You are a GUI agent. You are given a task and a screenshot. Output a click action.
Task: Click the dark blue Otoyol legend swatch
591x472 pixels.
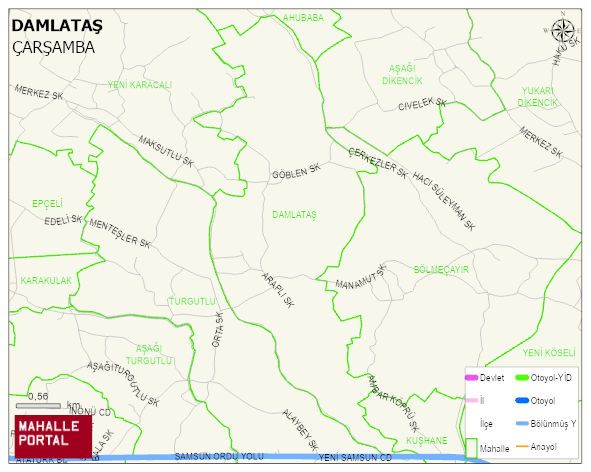pyautogui.click(x=522, y=400)
